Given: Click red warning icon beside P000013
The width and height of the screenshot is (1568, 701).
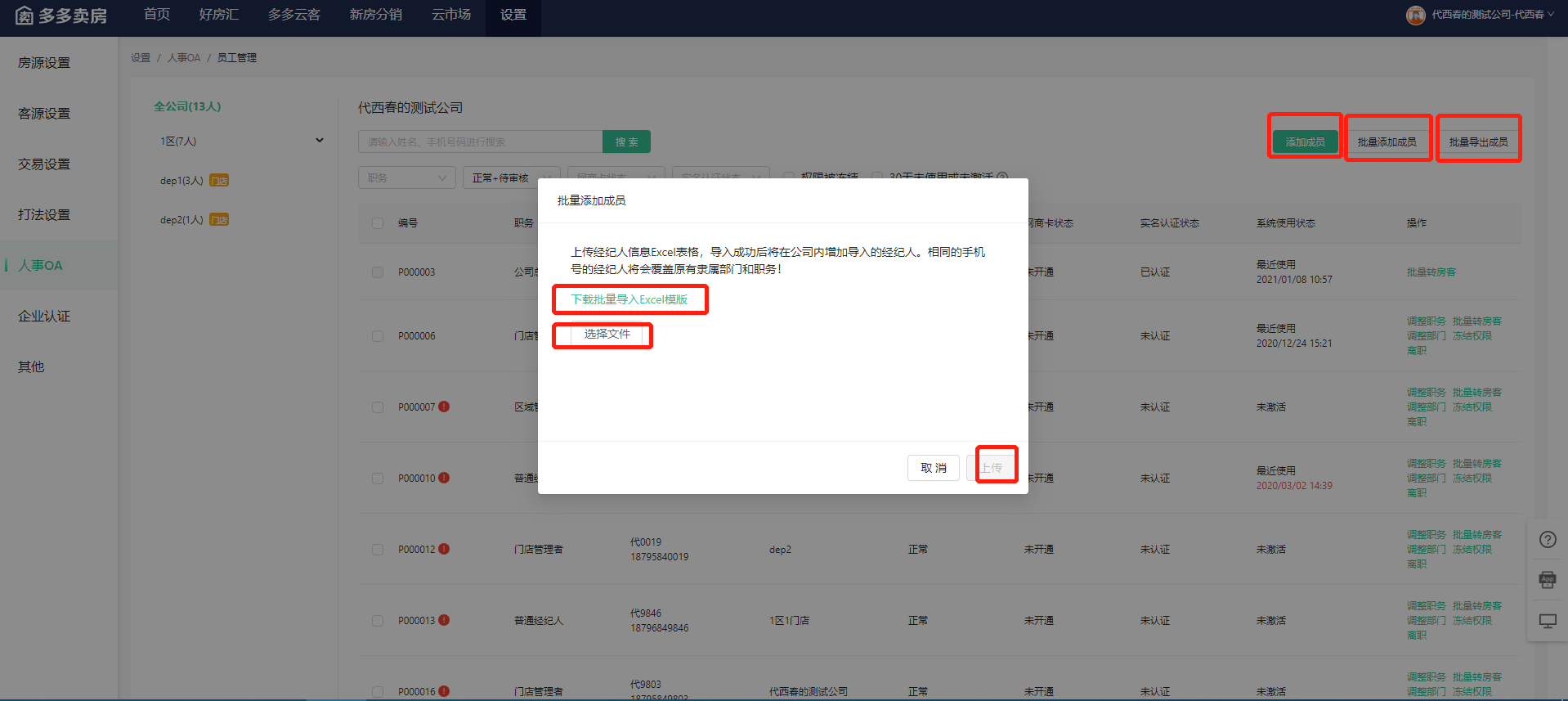Looking at the screenshot, I should (444, 620).
